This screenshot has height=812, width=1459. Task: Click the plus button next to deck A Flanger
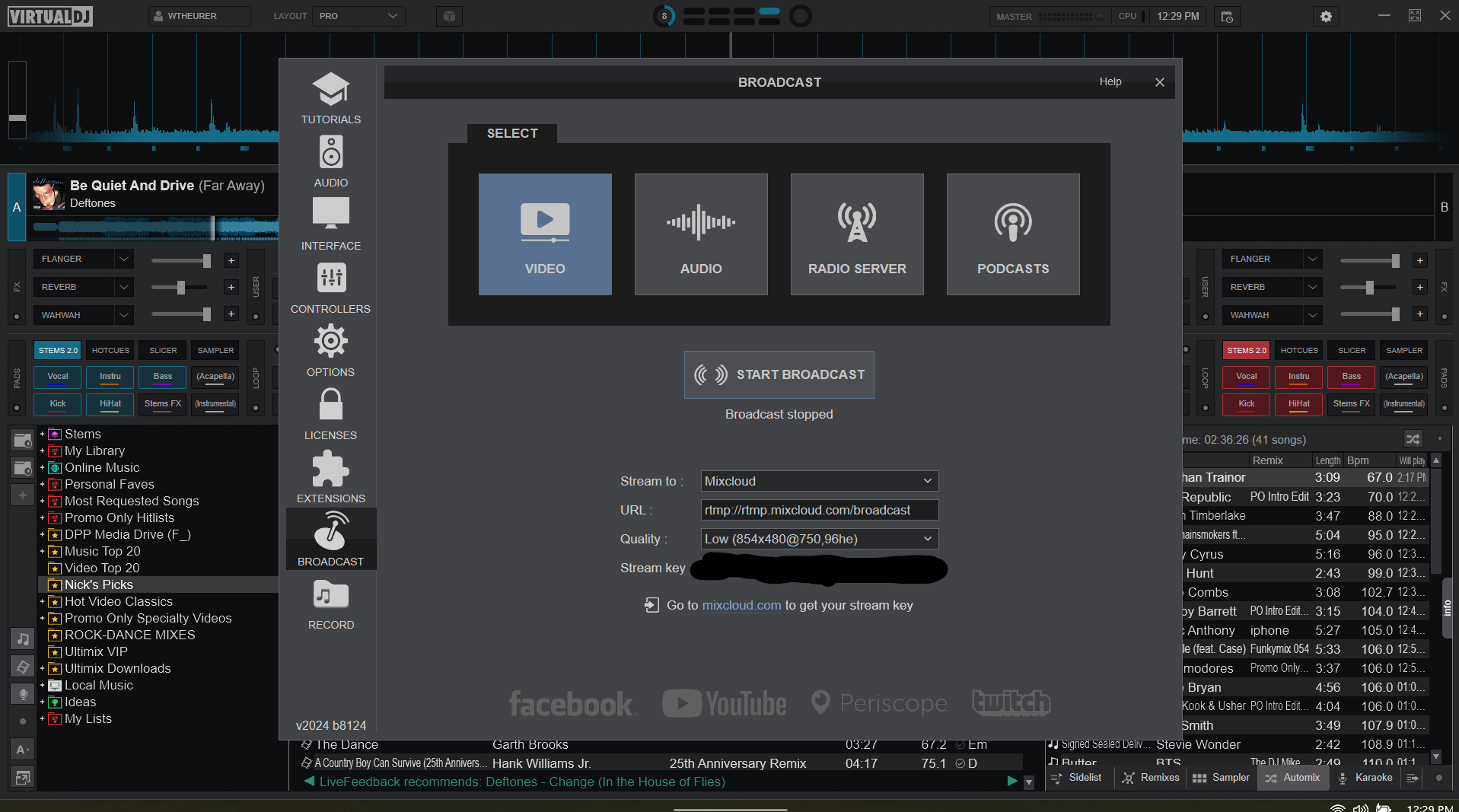(x=231, y=260)
